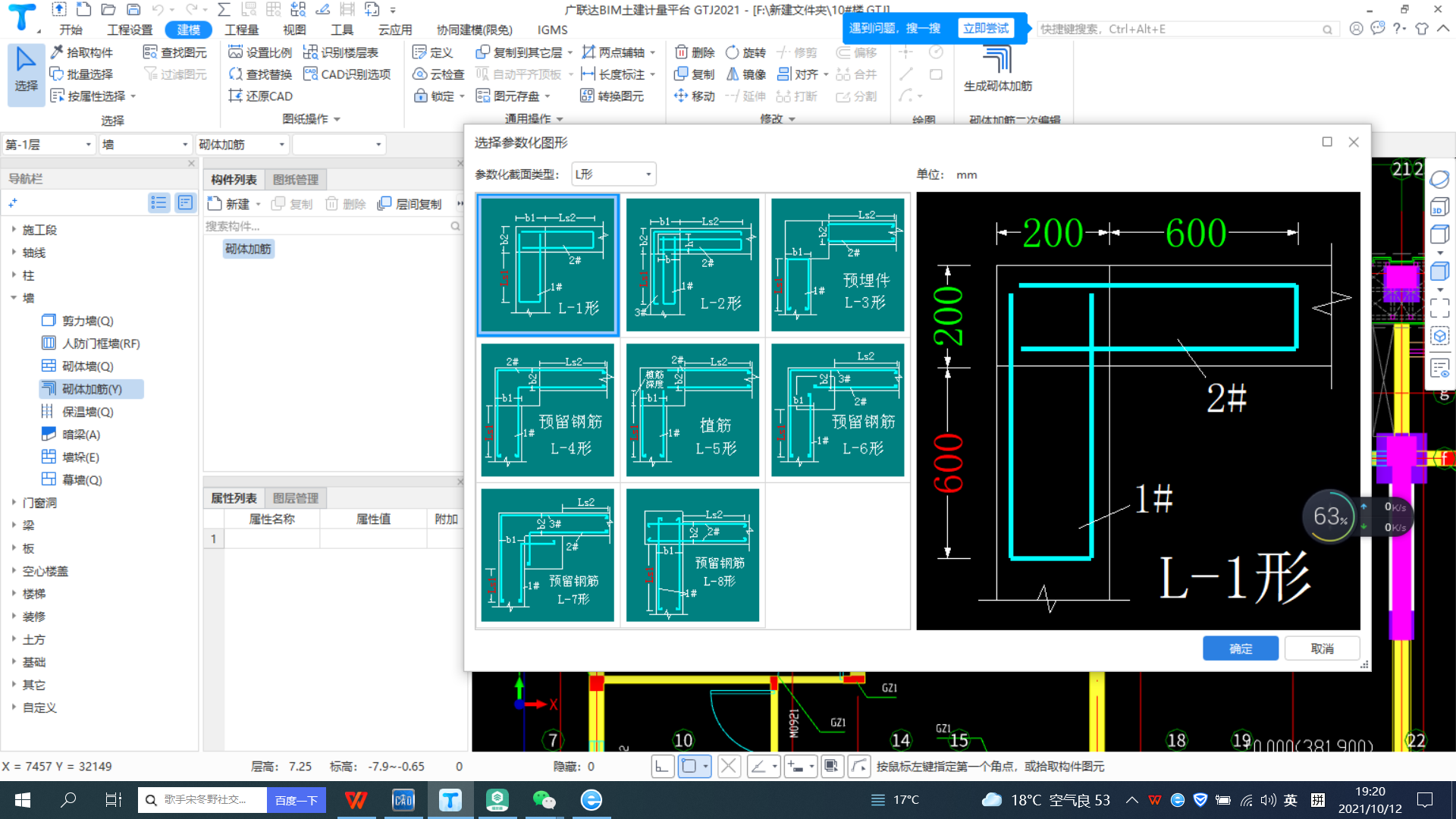Select 砌体加筋 item in component list

248,249
